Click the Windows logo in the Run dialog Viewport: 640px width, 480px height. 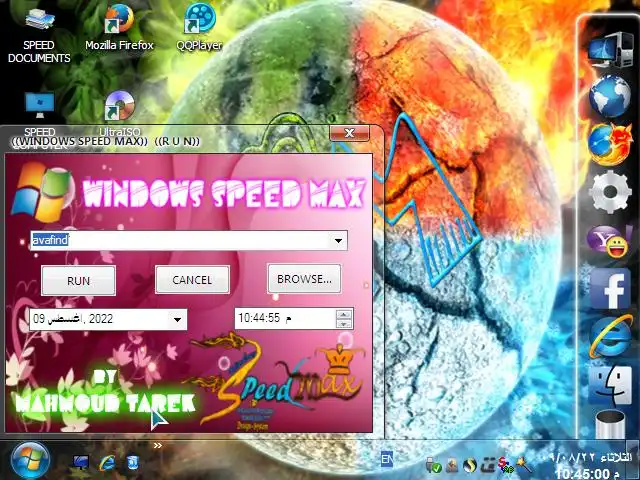coord(42,192)
